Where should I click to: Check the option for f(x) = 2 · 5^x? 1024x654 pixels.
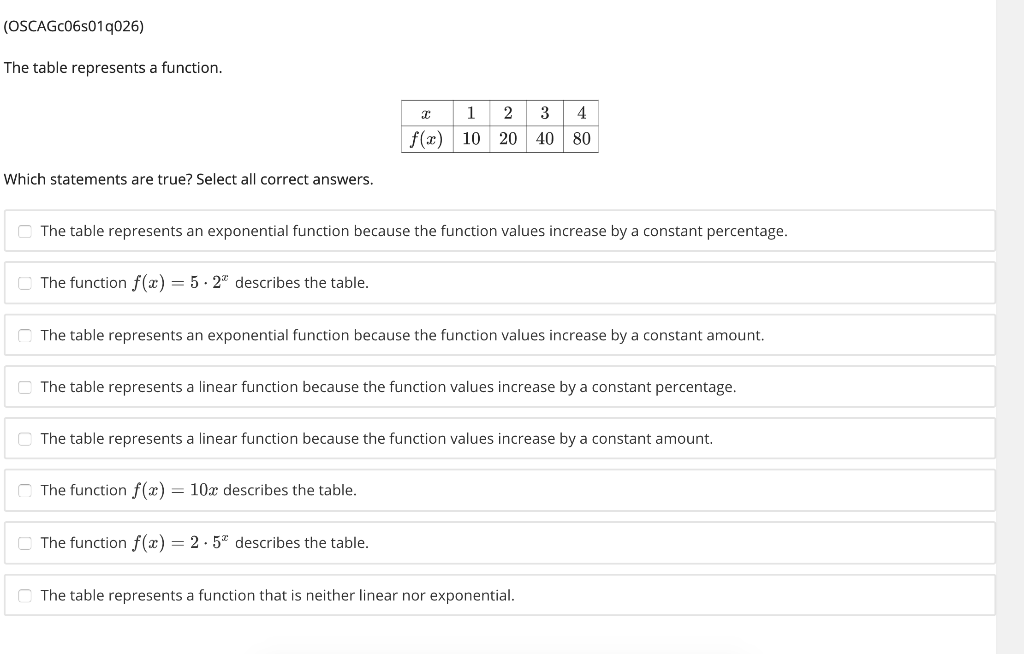pos(24,542)
